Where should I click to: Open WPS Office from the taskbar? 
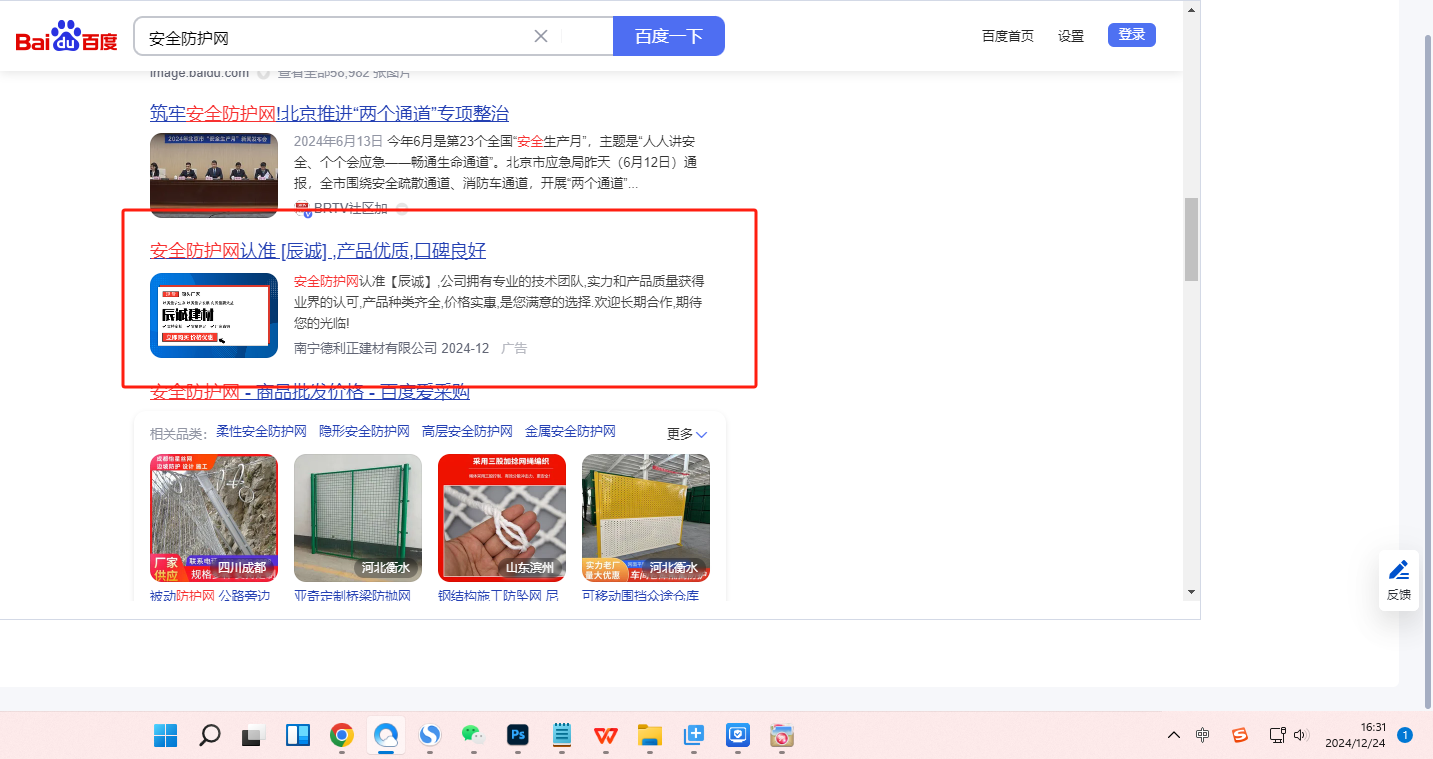tap(606, 736)
